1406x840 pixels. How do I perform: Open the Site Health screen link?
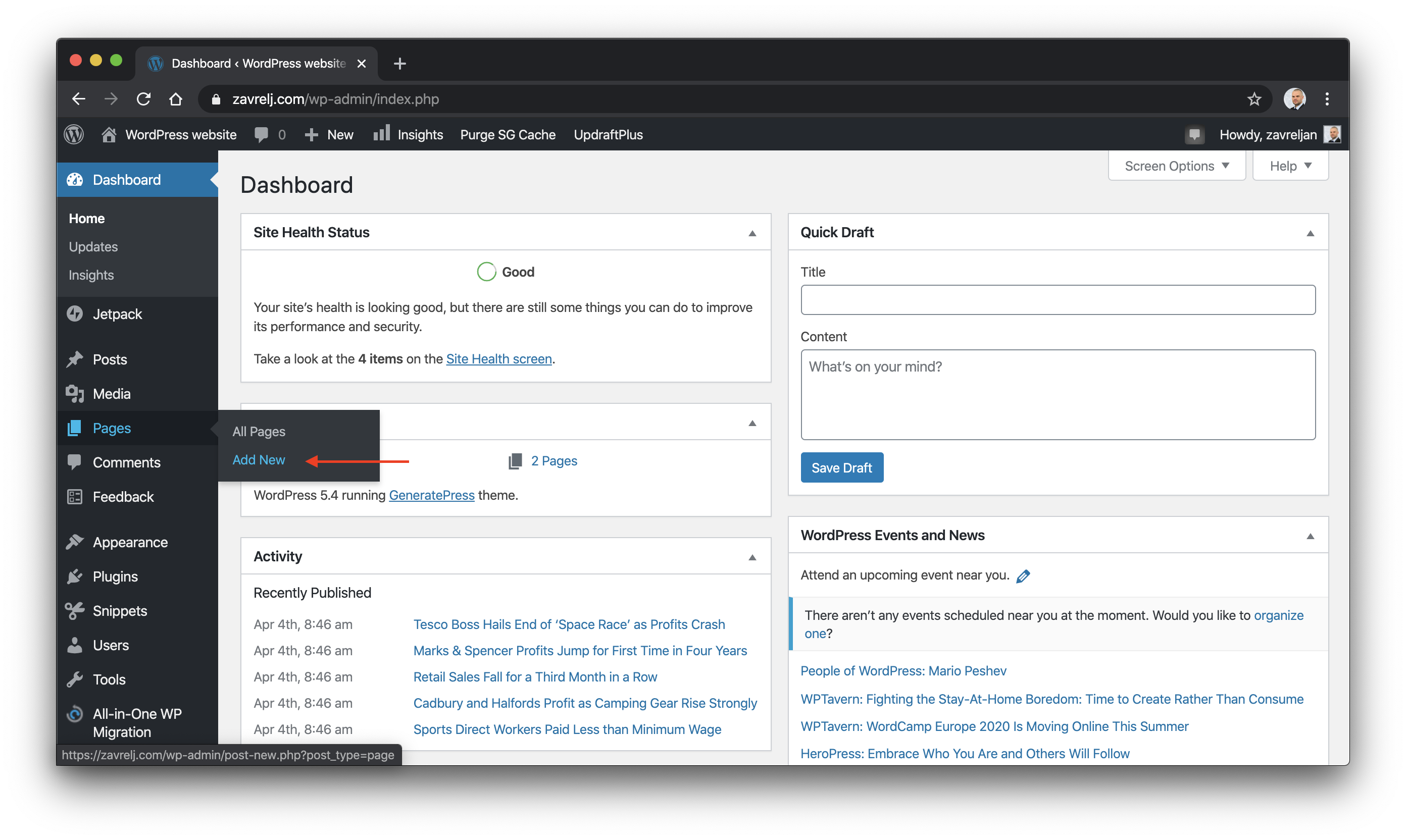499,359
